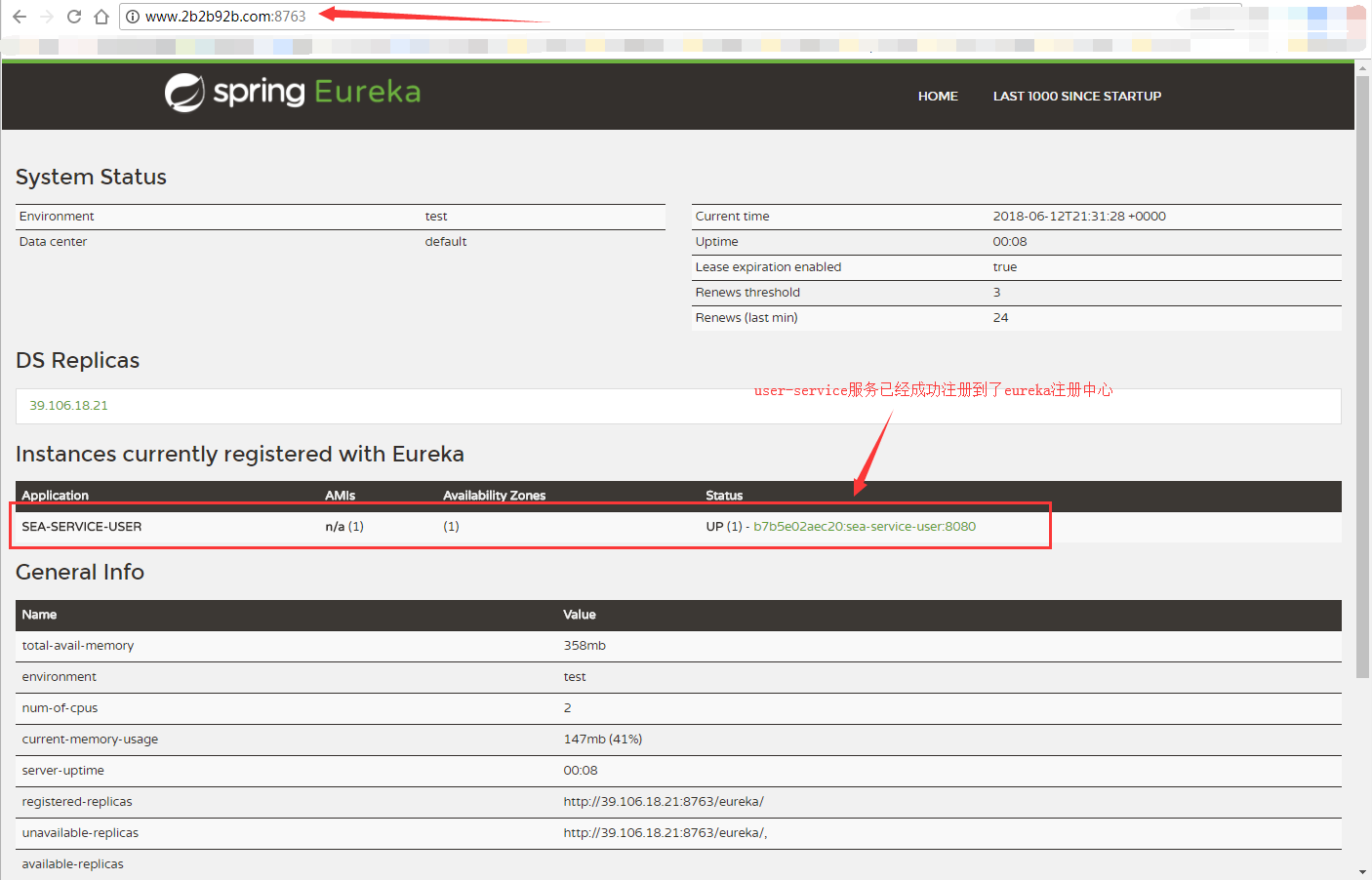The height and width of the screenshot is (880, 1372).
Task: Click the General Info heading
Action: point(80,572)
